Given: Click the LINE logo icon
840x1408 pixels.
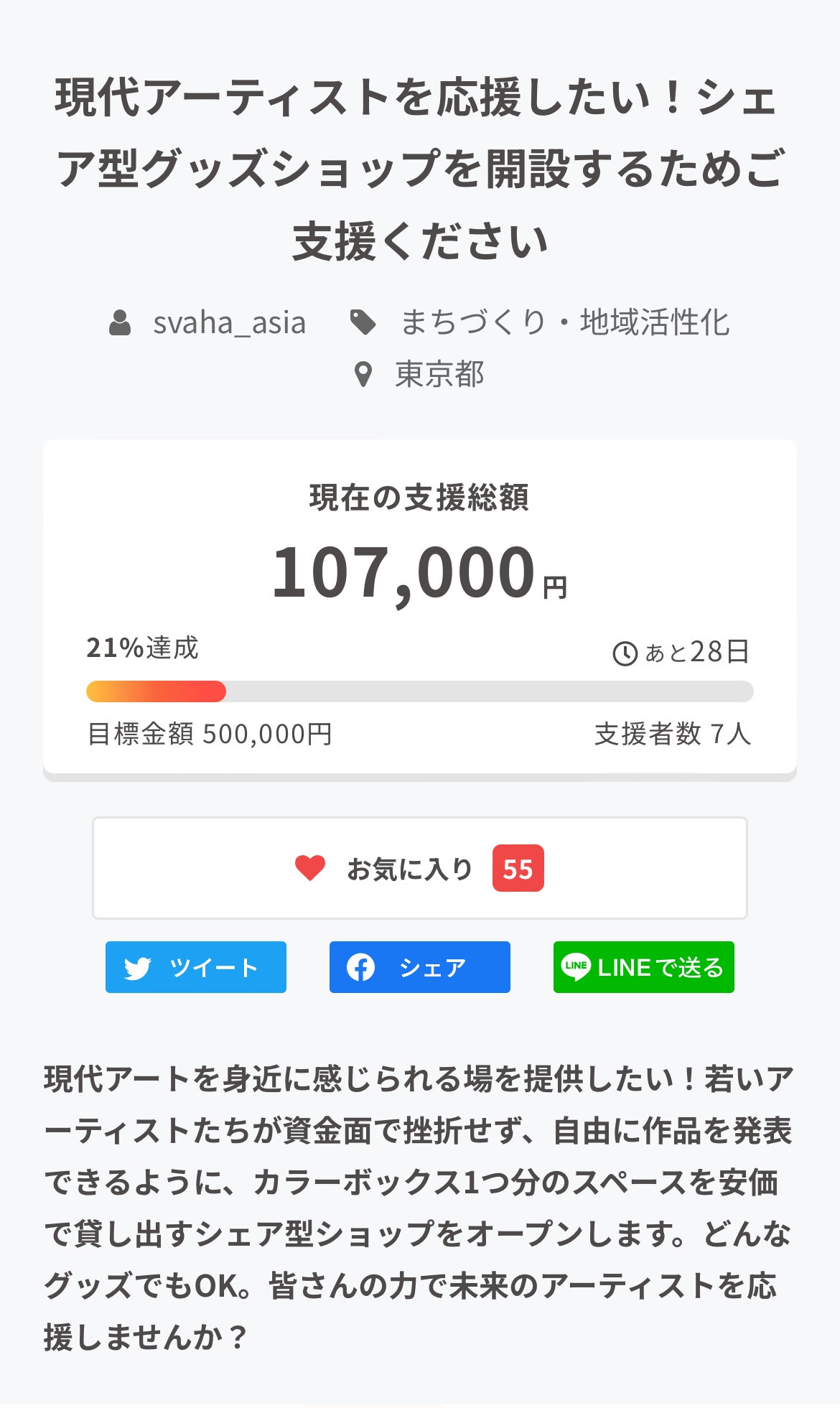Looking at the screenshot, I should pyautogui.click(x=576, y=966).
